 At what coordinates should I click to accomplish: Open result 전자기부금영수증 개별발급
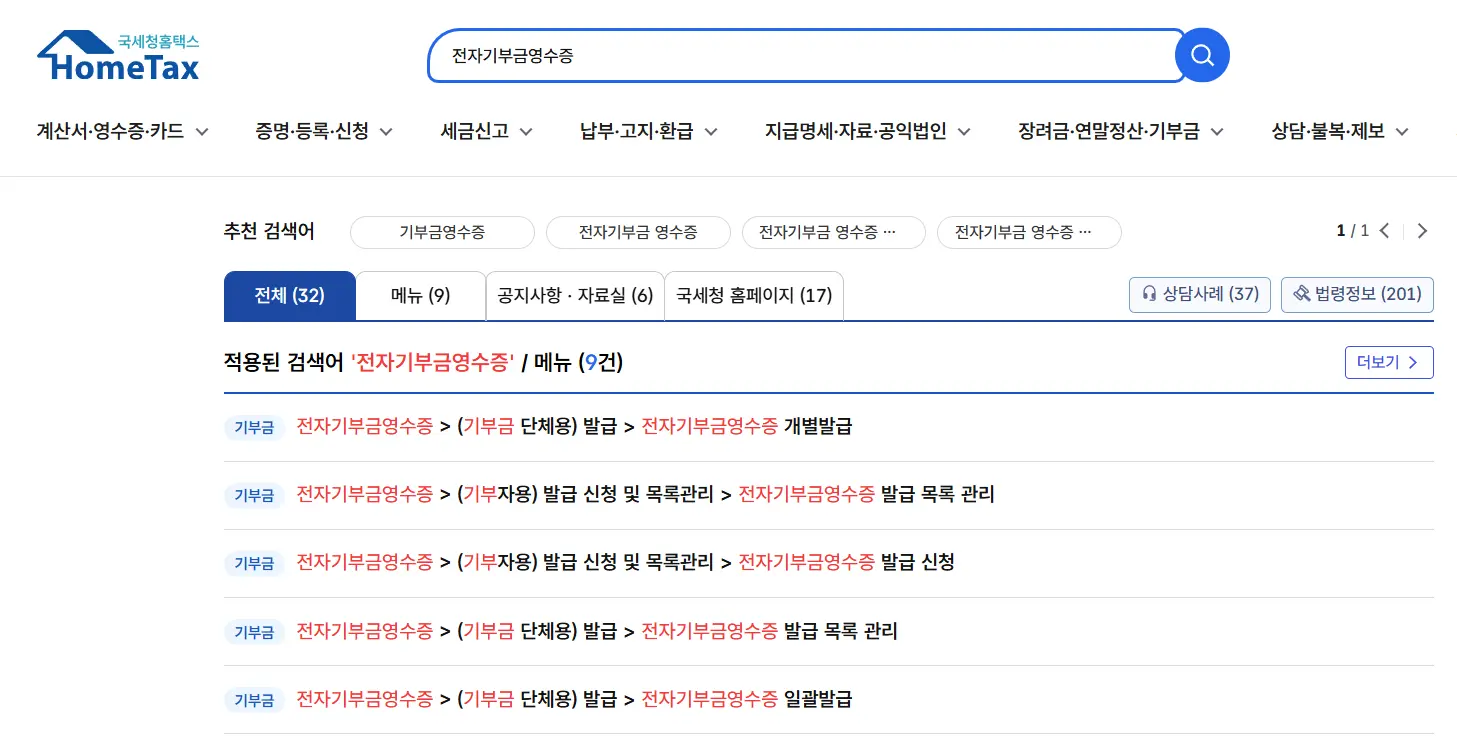(x=575, y=426)
